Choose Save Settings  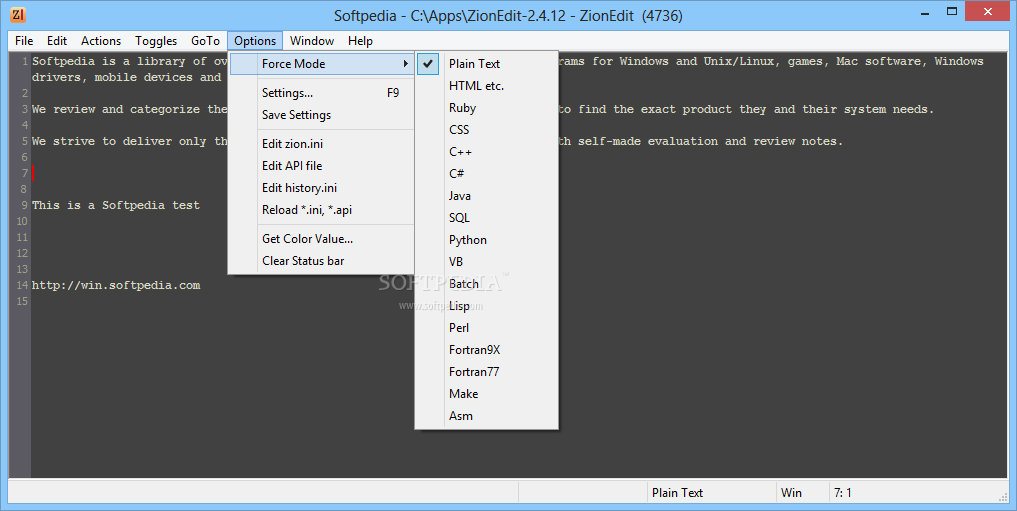click(x=322, y=115)
